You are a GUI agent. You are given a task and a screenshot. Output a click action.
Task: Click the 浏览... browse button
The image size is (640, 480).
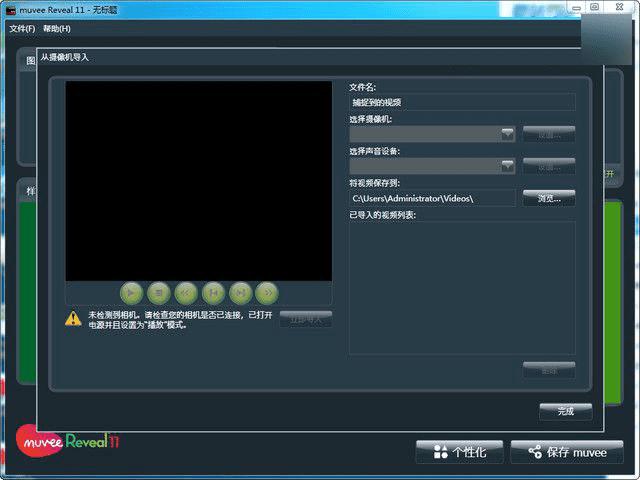coord(549,198)
